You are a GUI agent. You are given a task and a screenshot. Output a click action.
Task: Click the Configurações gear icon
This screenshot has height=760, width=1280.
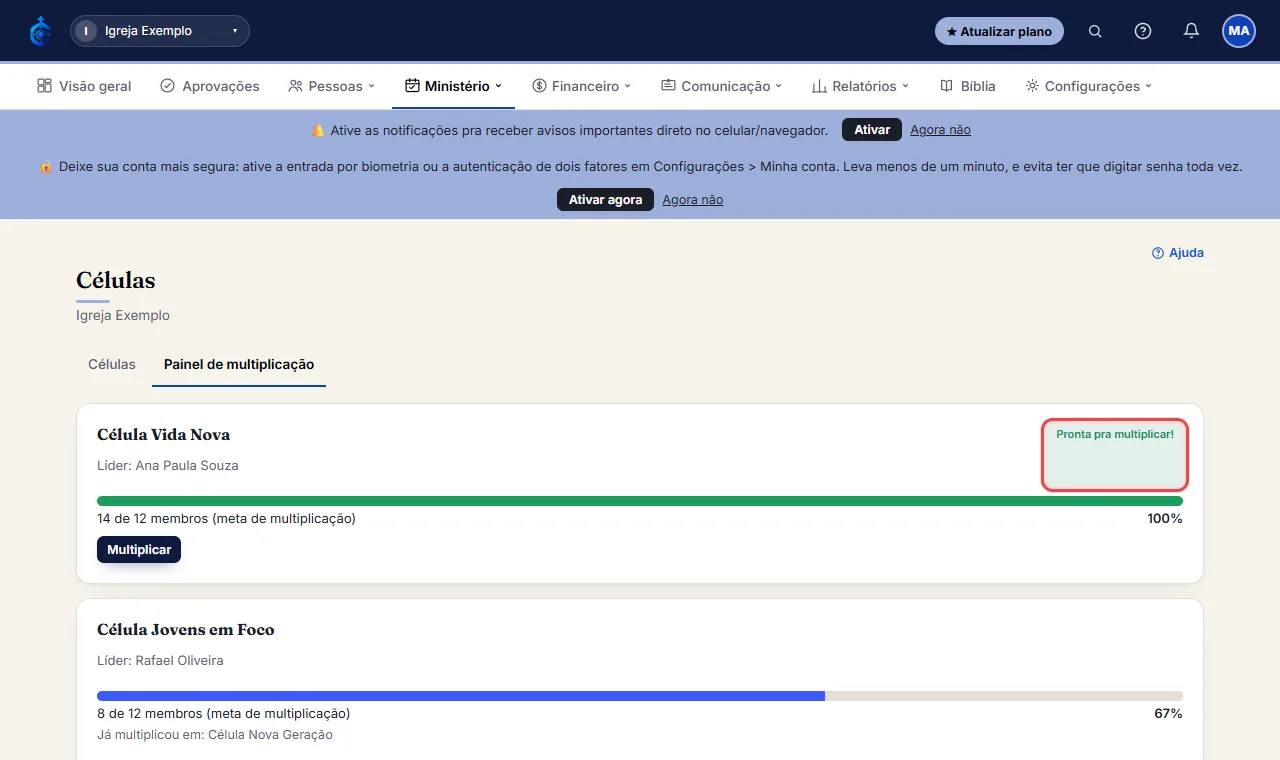pos(1032,86)
